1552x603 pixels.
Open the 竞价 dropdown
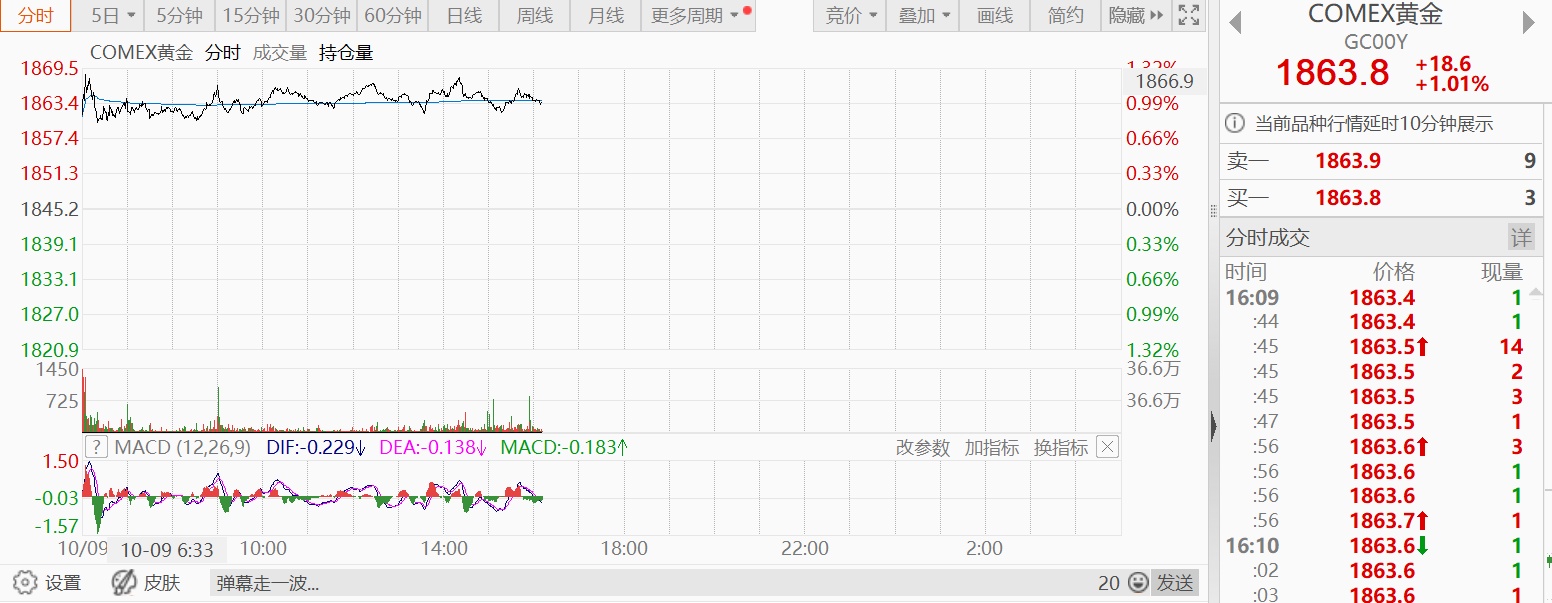(851, 15)
